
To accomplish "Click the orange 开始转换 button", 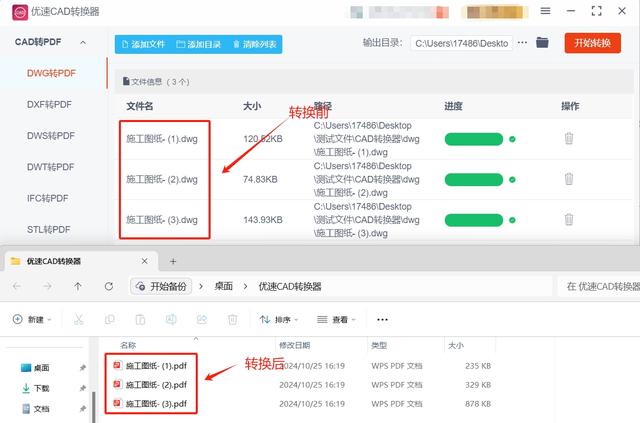I will [593, 43].
